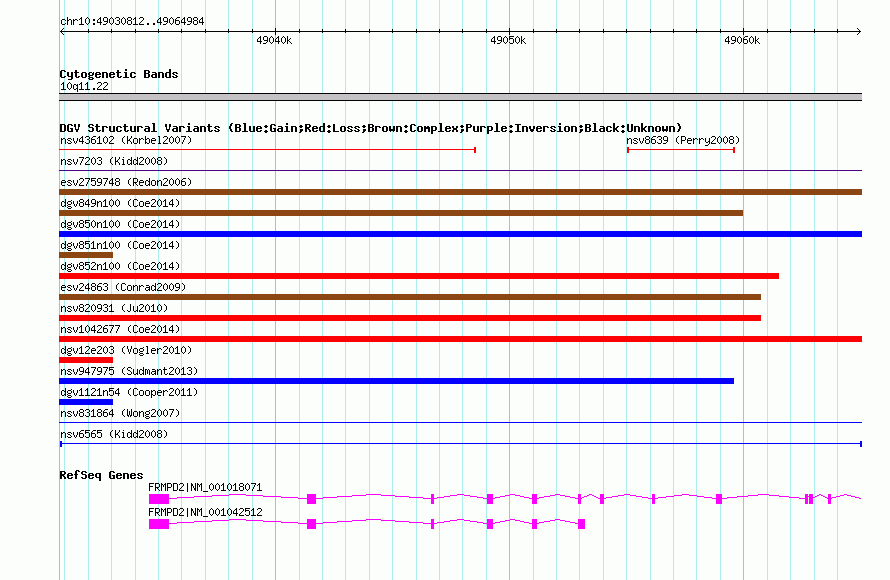Click the RefSeq Genes track title
This screenshot has height=580, width=890.
pyautogui.click(x=101, y=475)
